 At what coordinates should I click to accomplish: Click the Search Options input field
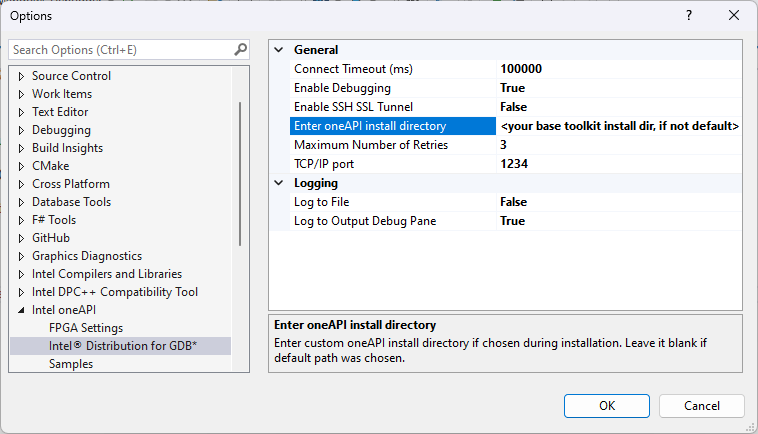point(120,49)
